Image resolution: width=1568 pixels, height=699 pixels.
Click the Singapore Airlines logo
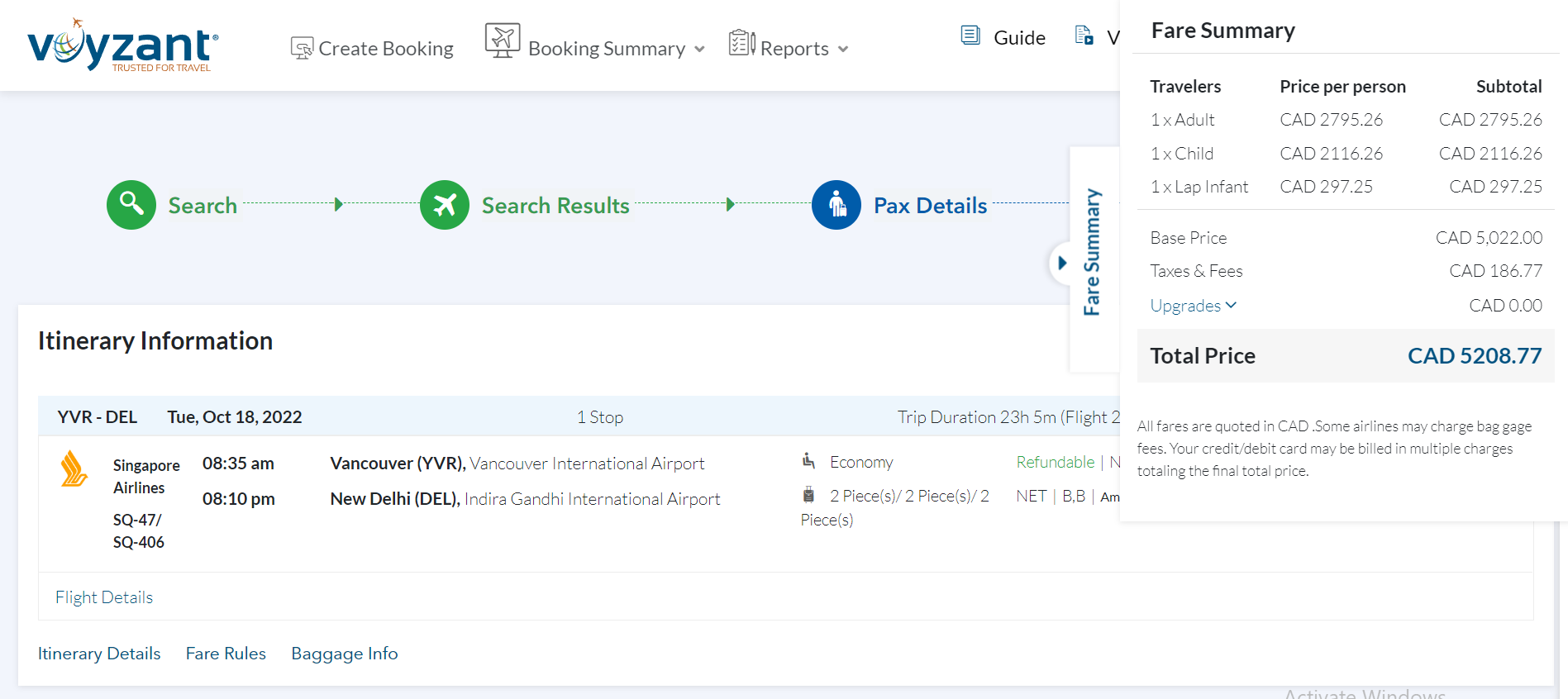(x=74, y=469)
